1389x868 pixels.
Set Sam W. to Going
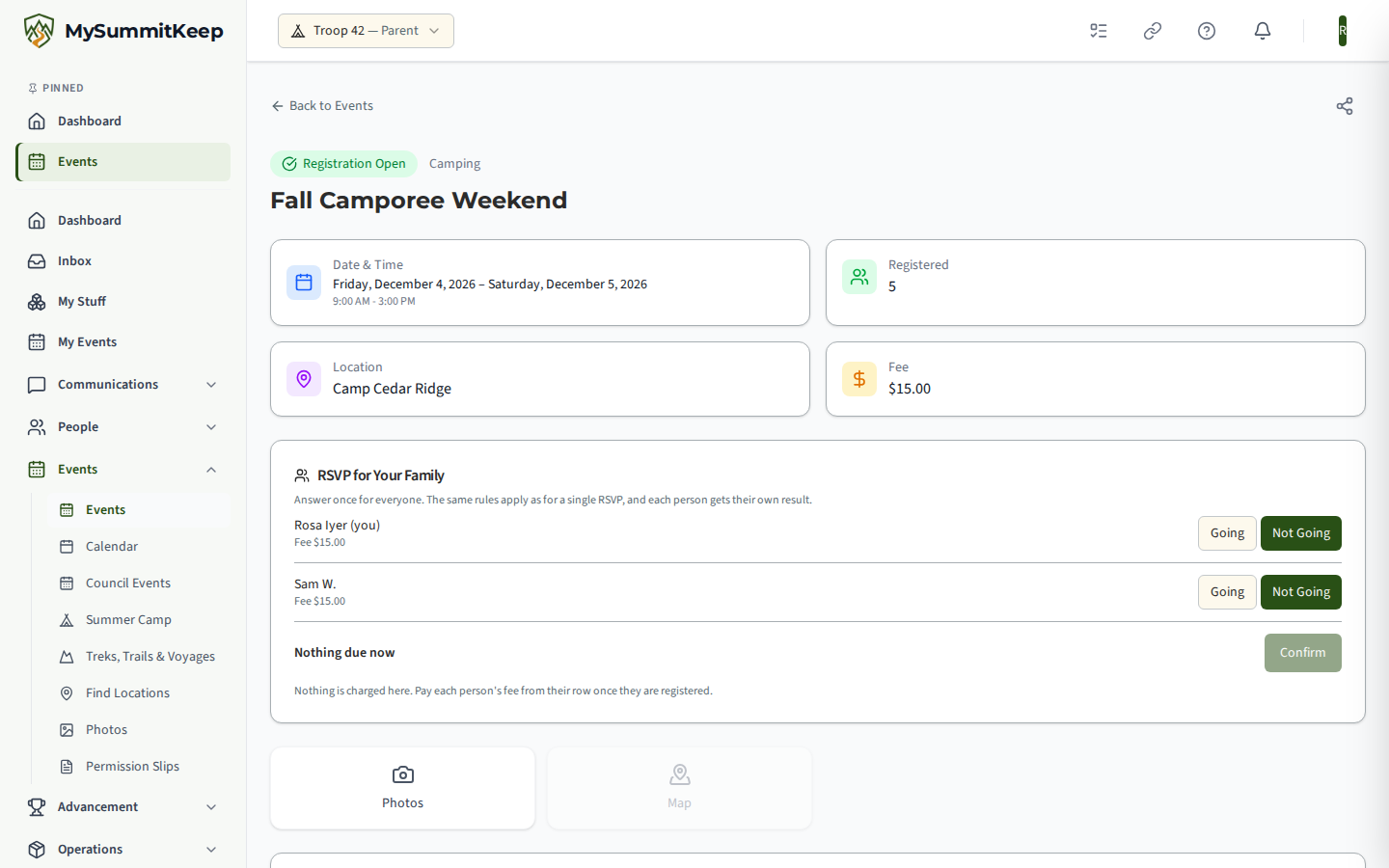1227,592
